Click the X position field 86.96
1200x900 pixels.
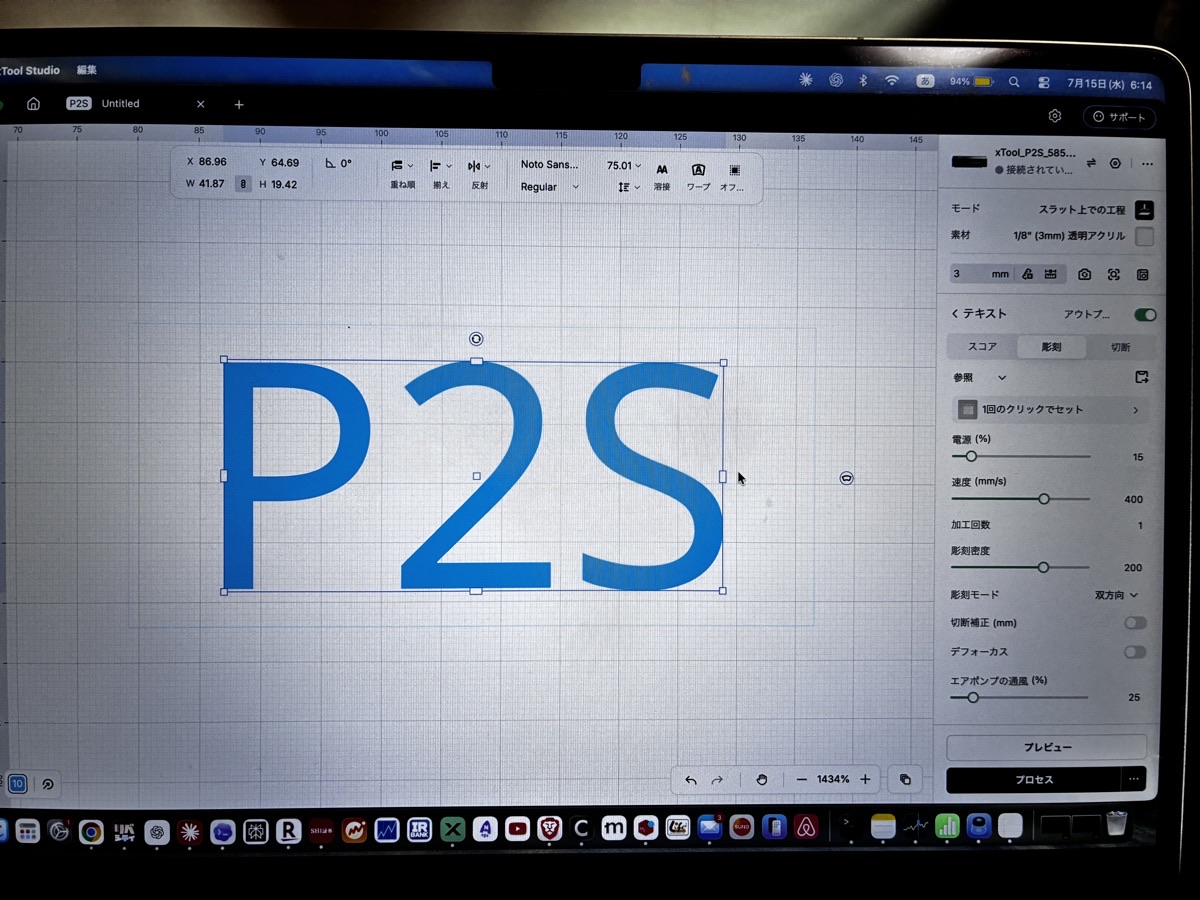click(x=206, y=162)
